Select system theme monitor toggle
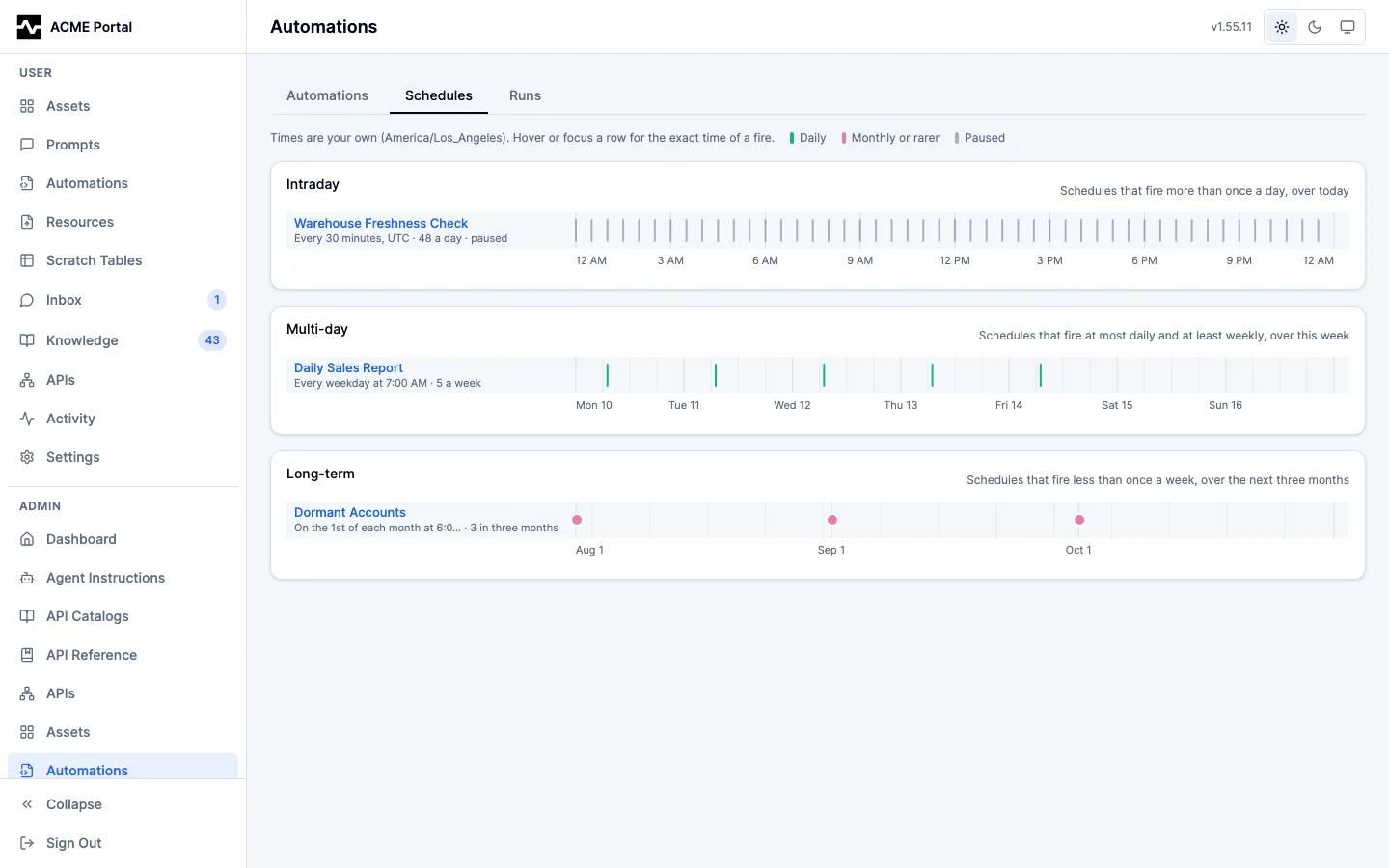This screenshot has width=1389, height=868. coord(1348,27)
